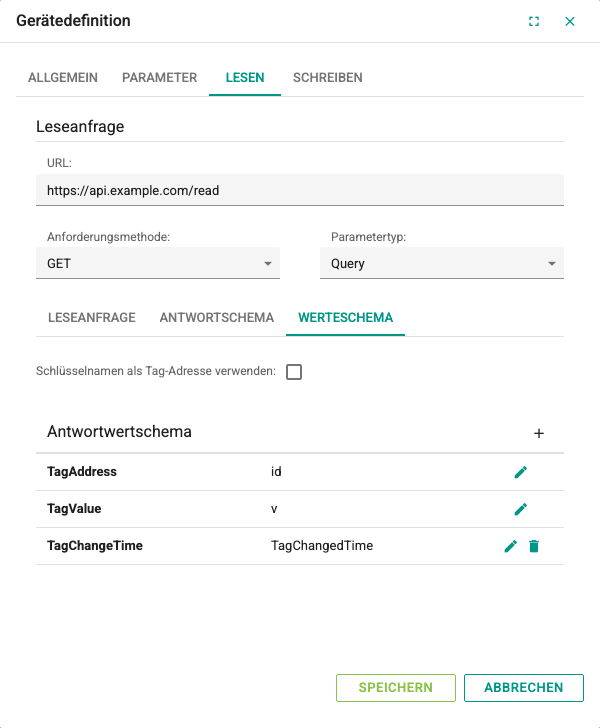Screen dimensions: 600x728
Task: Open the Parametertyp Query dropdown
Action: click(x=442, y=263)
